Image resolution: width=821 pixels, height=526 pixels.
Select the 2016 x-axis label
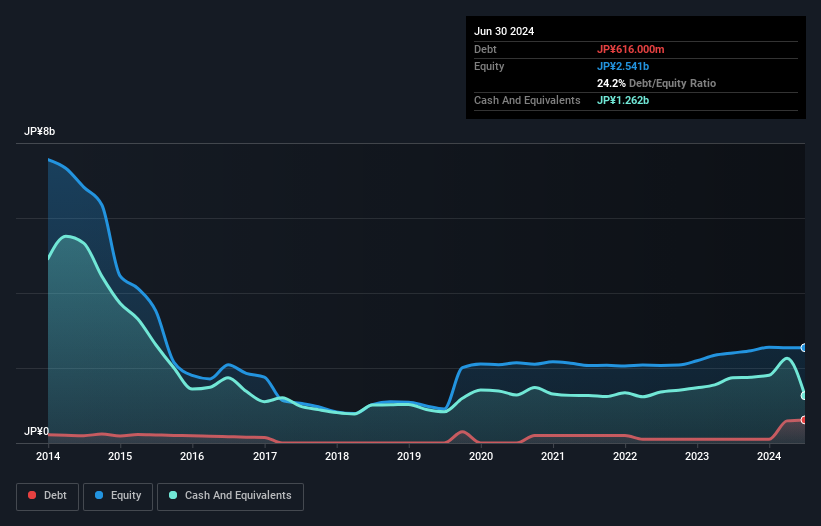click(192, 456)
